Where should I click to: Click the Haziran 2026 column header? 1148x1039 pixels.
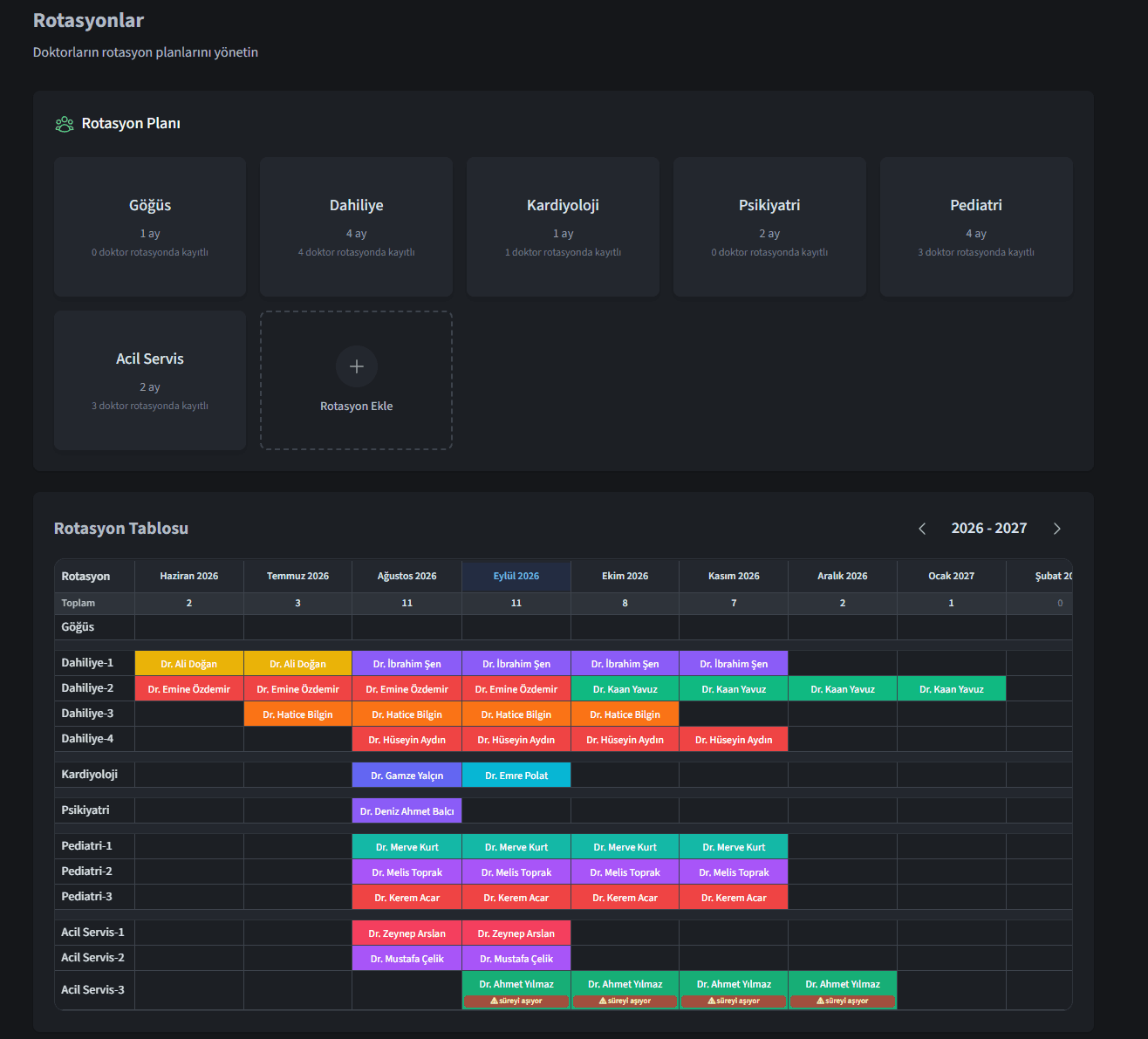189,576
